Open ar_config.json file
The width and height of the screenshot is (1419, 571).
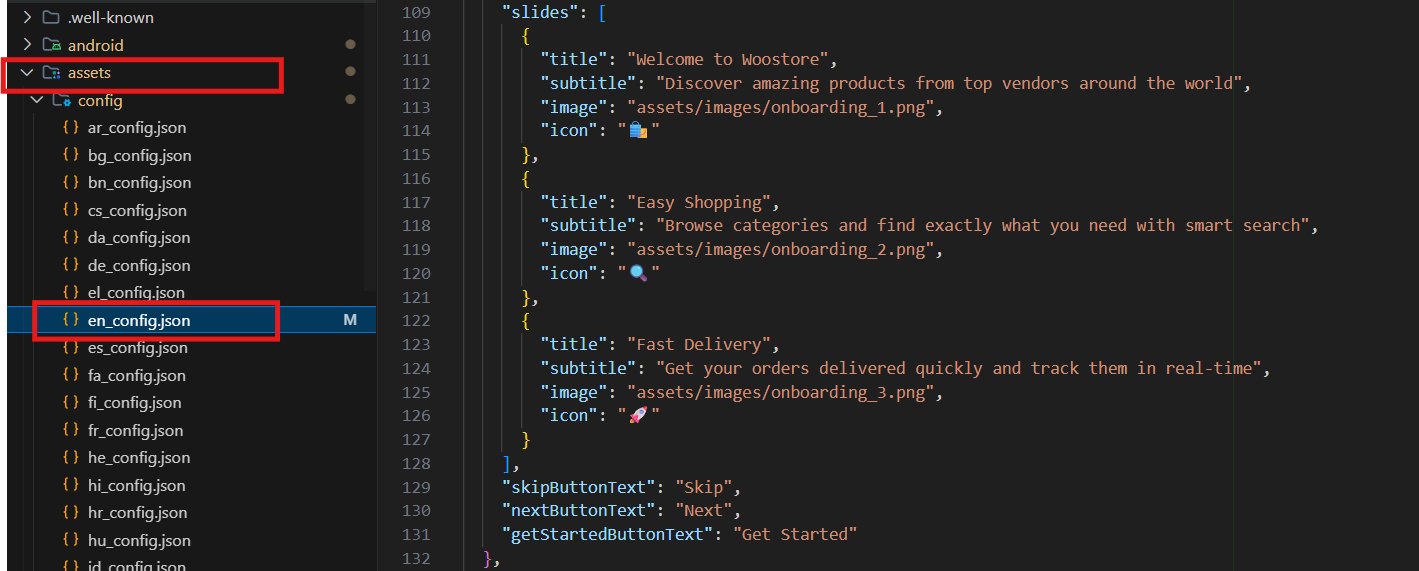coord(137,128)
